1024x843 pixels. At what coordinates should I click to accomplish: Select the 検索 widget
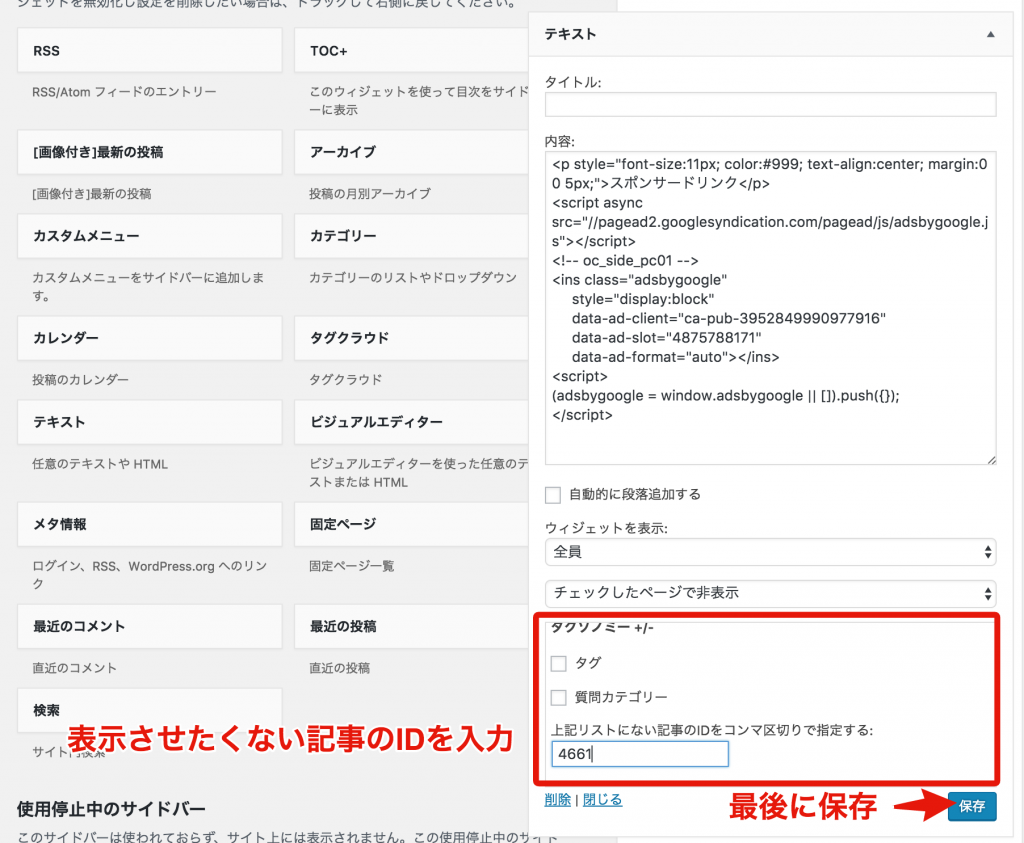click(150, 710)
